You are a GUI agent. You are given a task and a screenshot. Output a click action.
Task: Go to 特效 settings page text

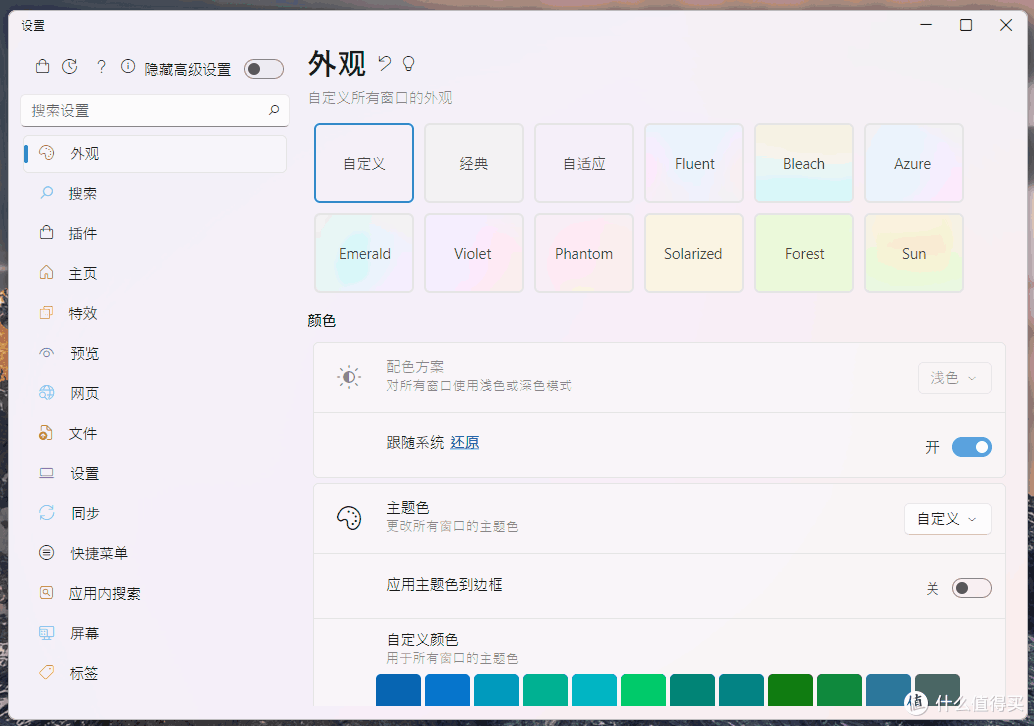click(x=83, y=313)
